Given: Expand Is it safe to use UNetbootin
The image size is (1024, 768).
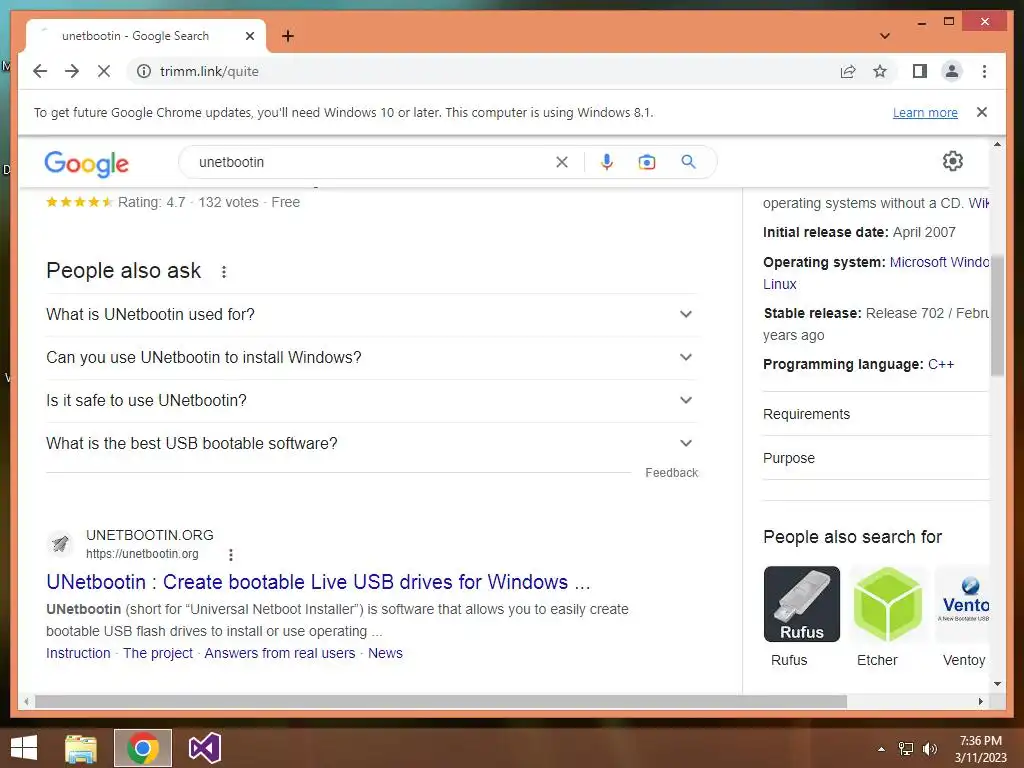Looking at the screenshot, I should click(x=371, y=401).
